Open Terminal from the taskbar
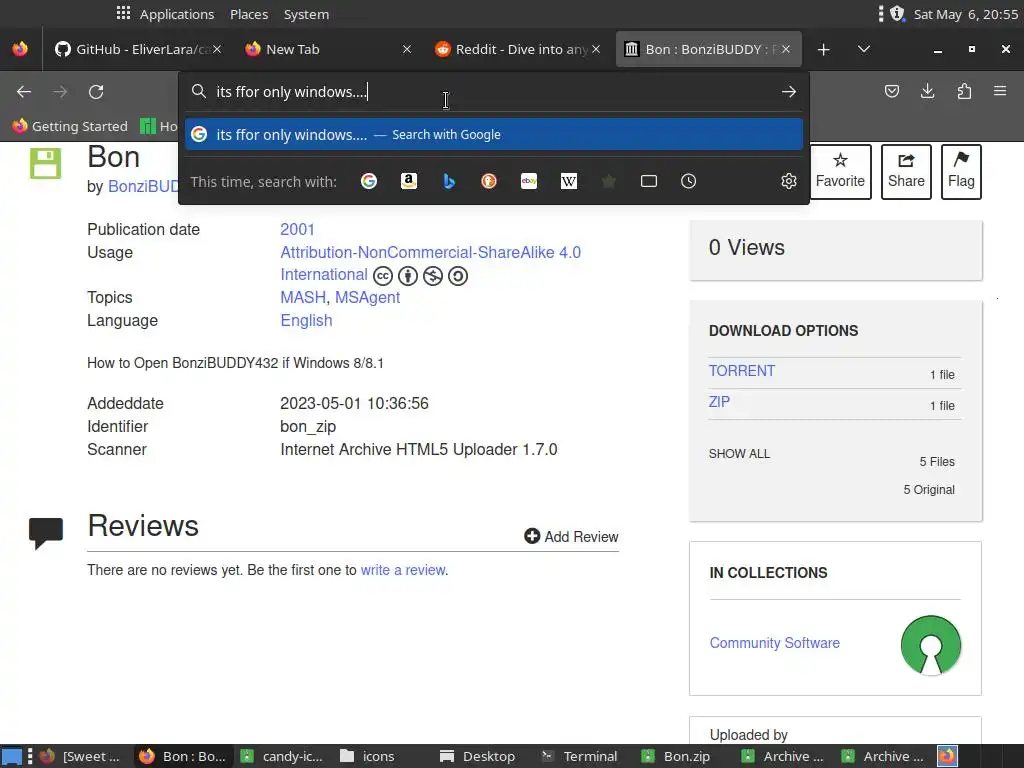 pos(579,756)
